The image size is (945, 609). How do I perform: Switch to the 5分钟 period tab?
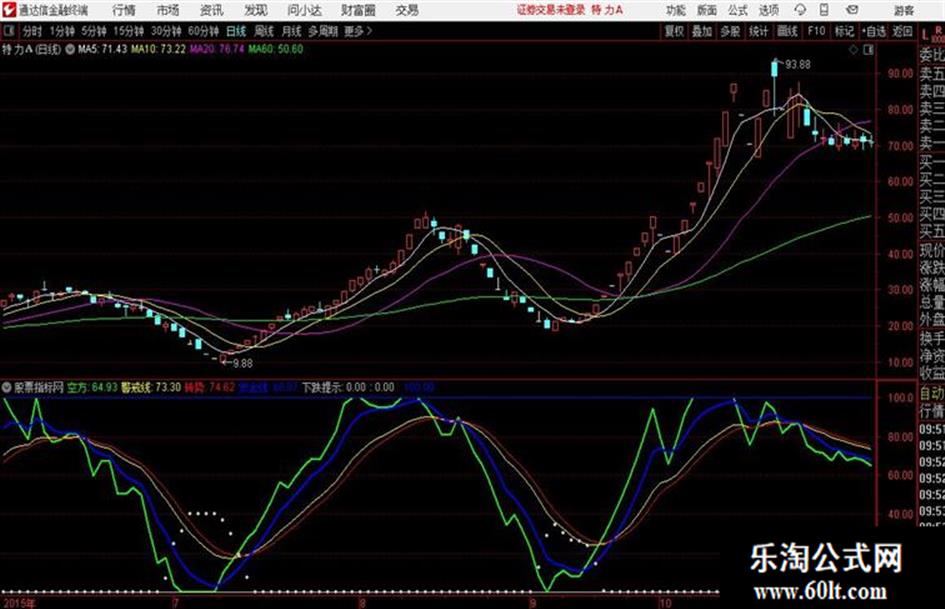[x=93, y=31]
